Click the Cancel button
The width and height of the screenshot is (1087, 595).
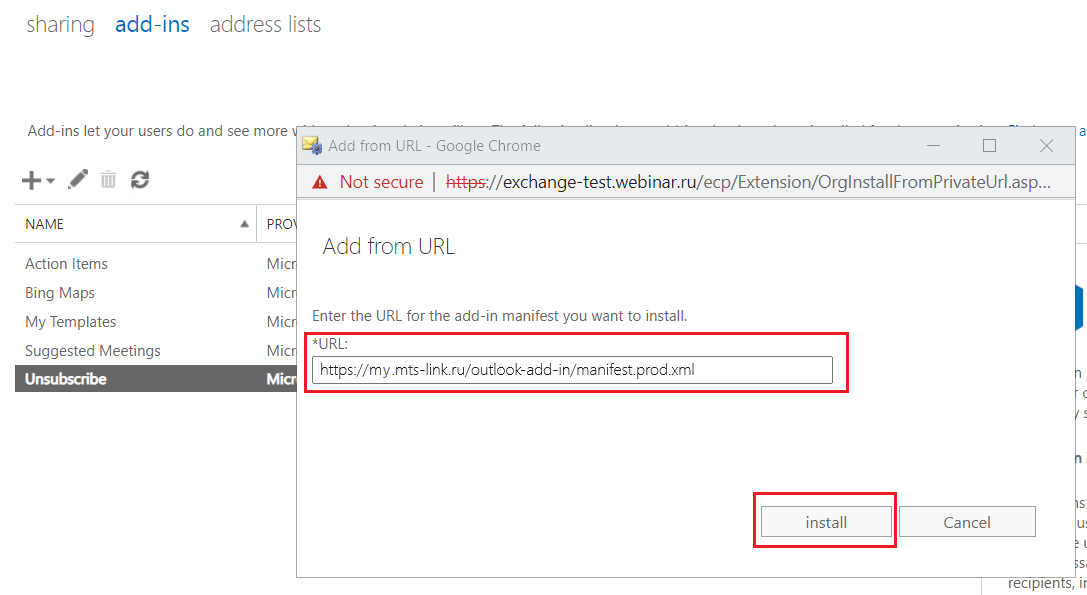(967, 521)
